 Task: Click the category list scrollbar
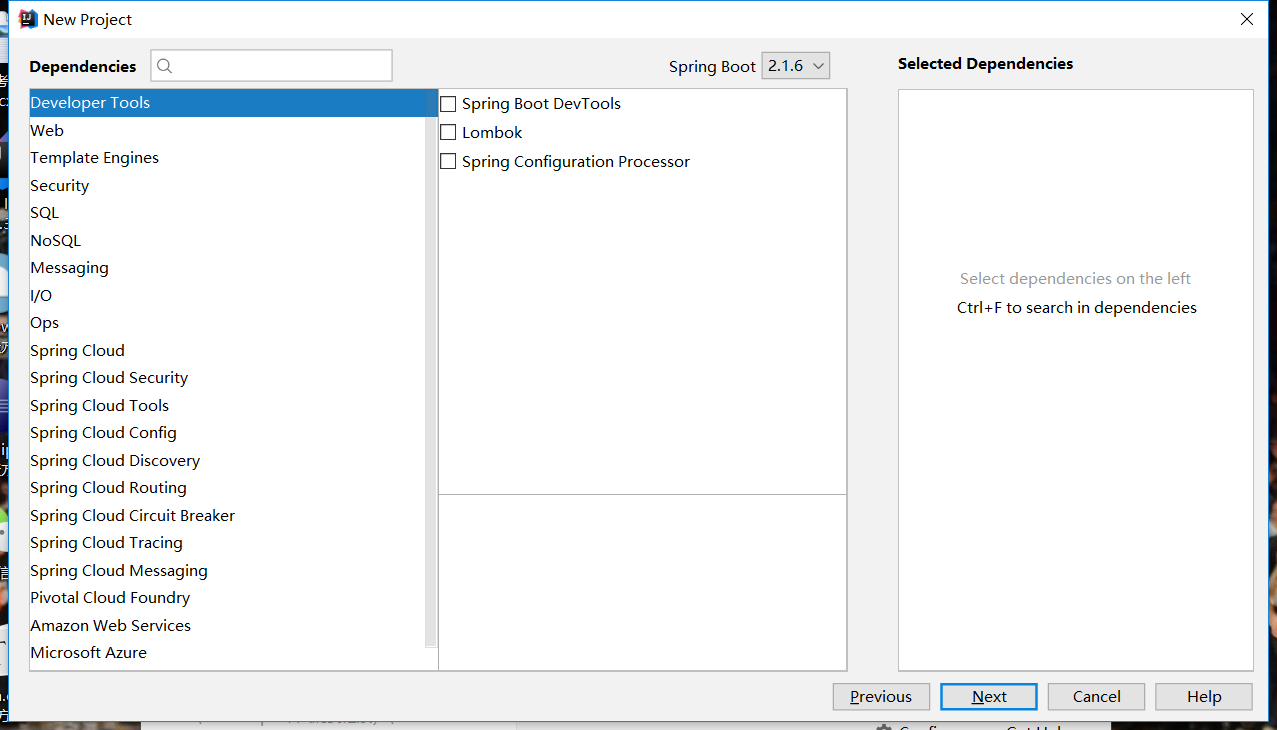pyautogui.click(x=431, y=370)
